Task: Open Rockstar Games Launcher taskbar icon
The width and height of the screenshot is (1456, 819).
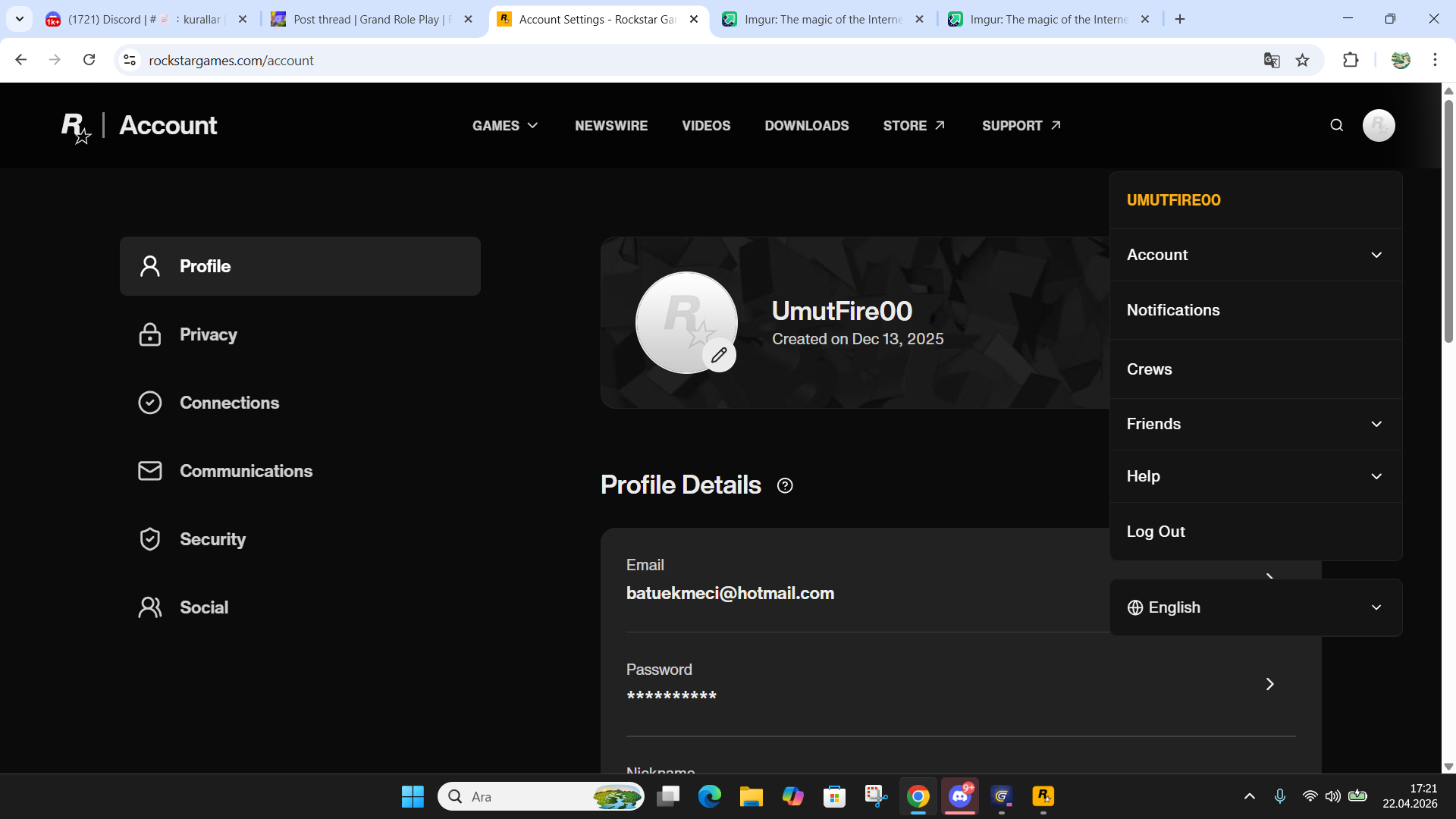Action: pos(1043,796)
